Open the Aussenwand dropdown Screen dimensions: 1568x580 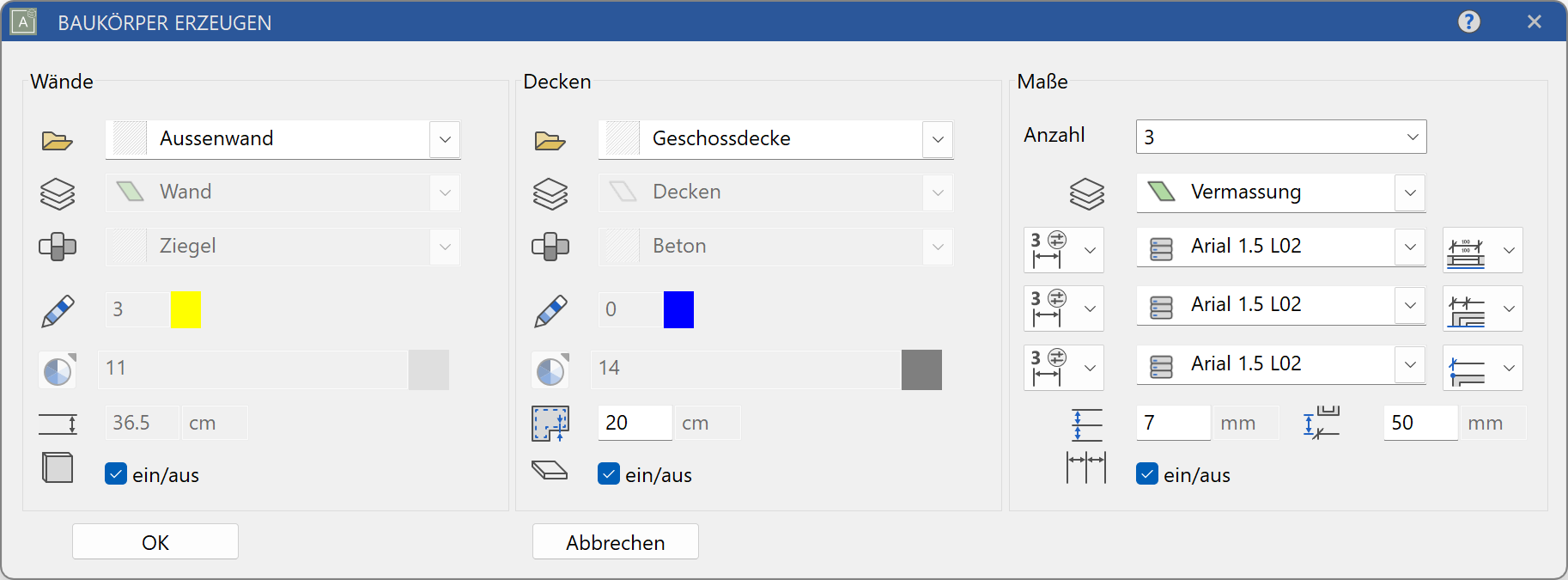(445, 139)
